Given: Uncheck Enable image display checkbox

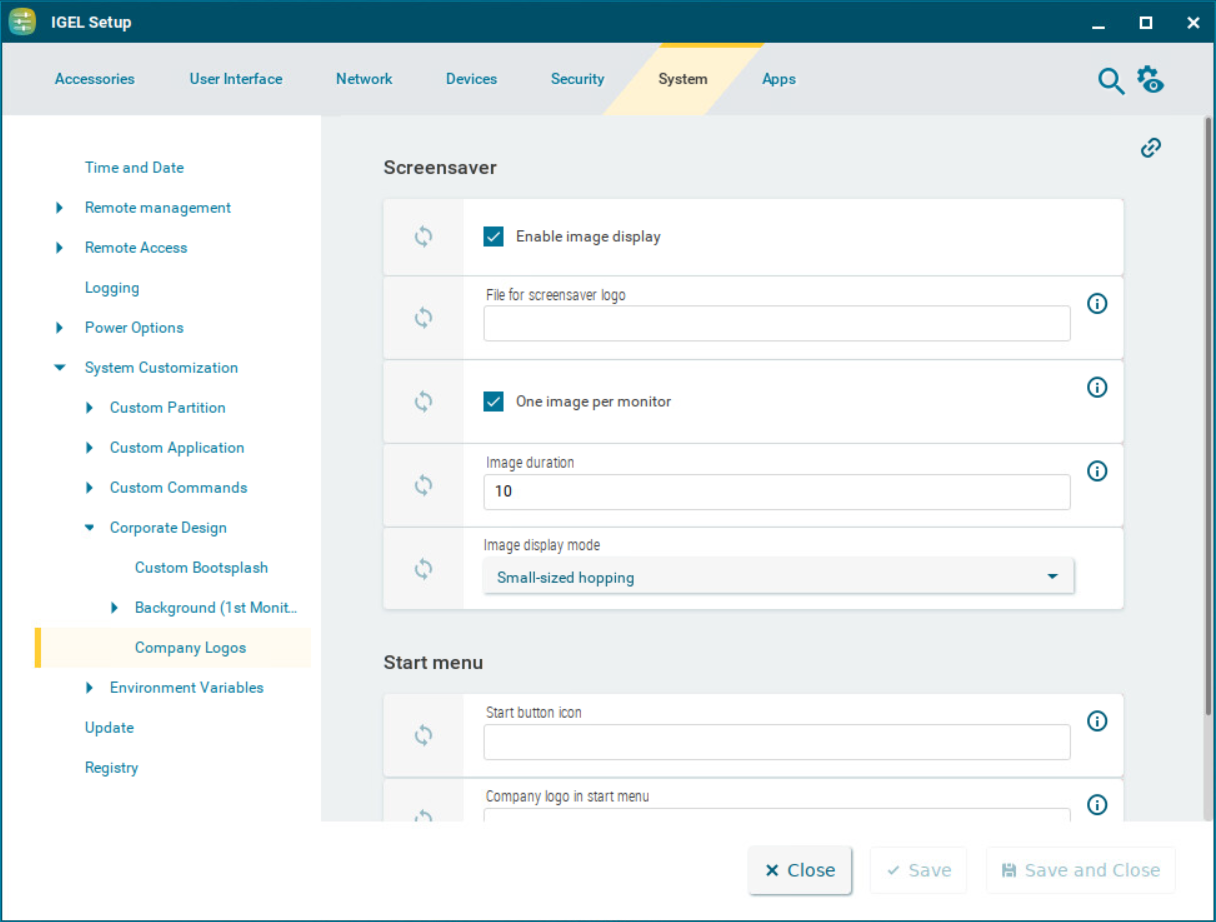Looking at the screenshot, I should point(494,237).
